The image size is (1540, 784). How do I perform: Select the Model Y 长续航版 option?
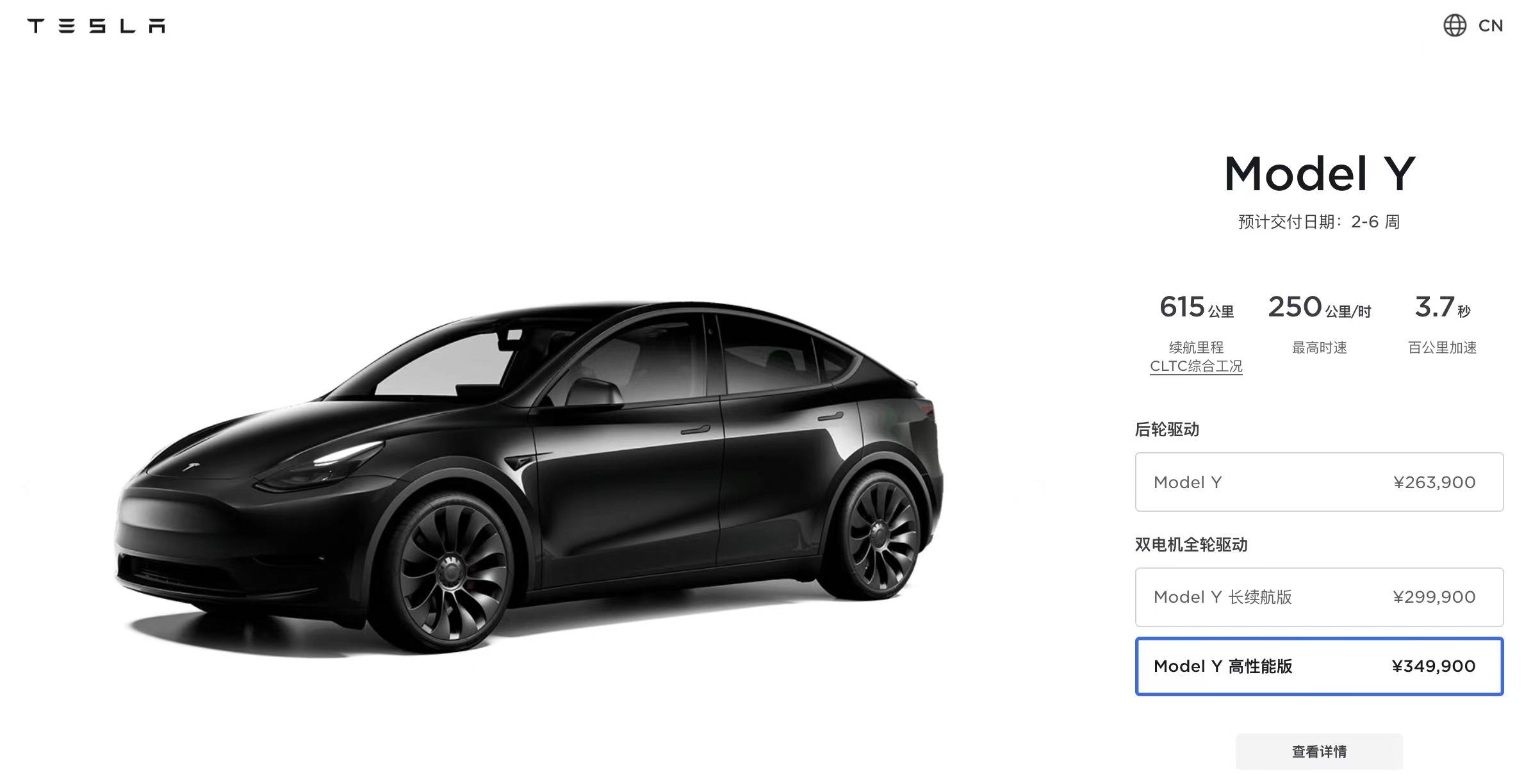click(1319, 597)
